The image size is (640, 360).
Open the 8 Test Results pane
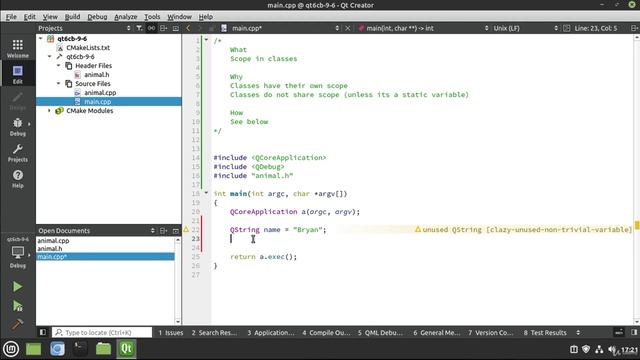click(545, 332)
